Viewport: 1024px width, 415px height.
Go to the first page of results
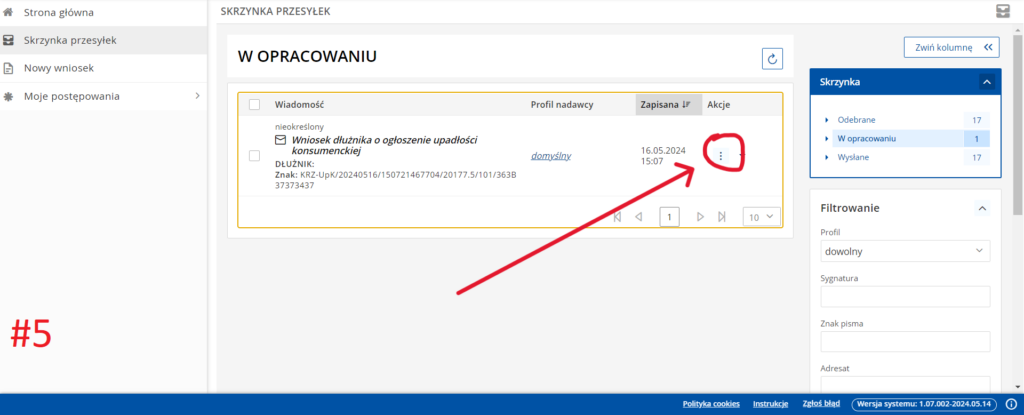(617, 216)
